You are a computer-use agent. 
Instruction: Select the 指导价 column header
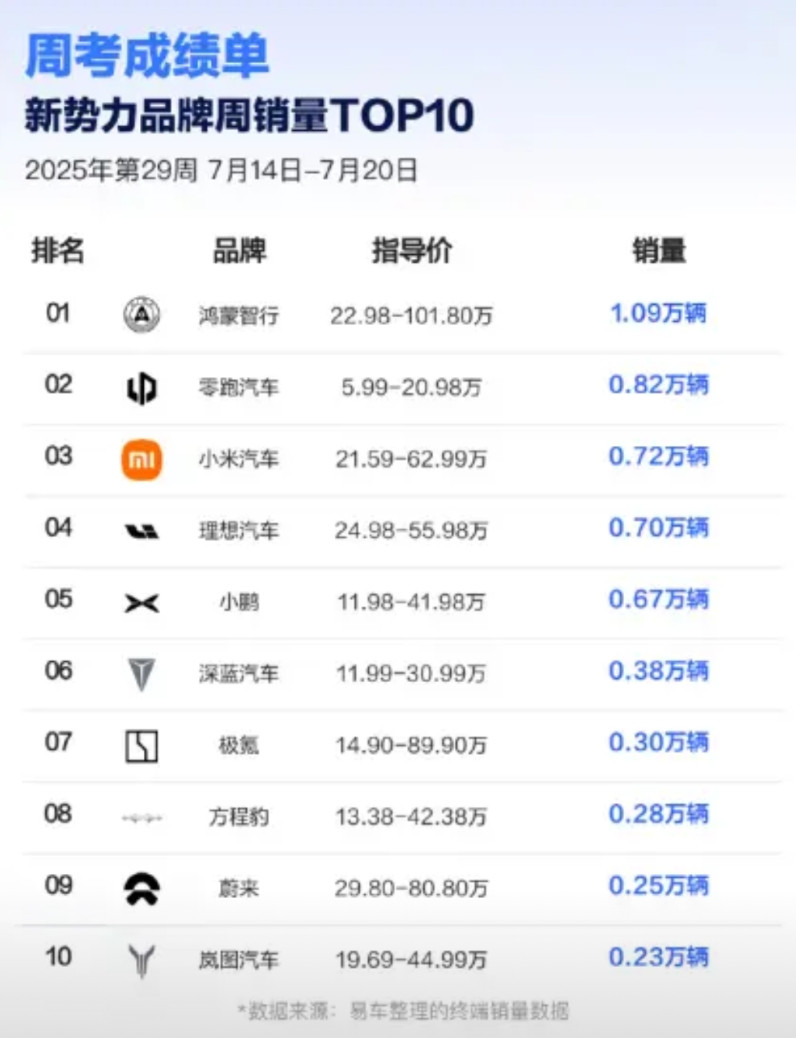tap(412, 251)
